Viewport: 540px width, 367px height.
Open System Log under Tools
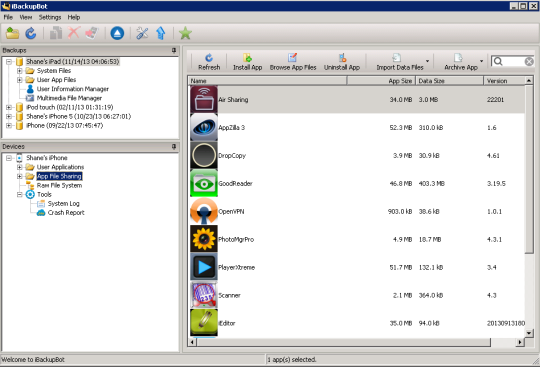[63, 203]
